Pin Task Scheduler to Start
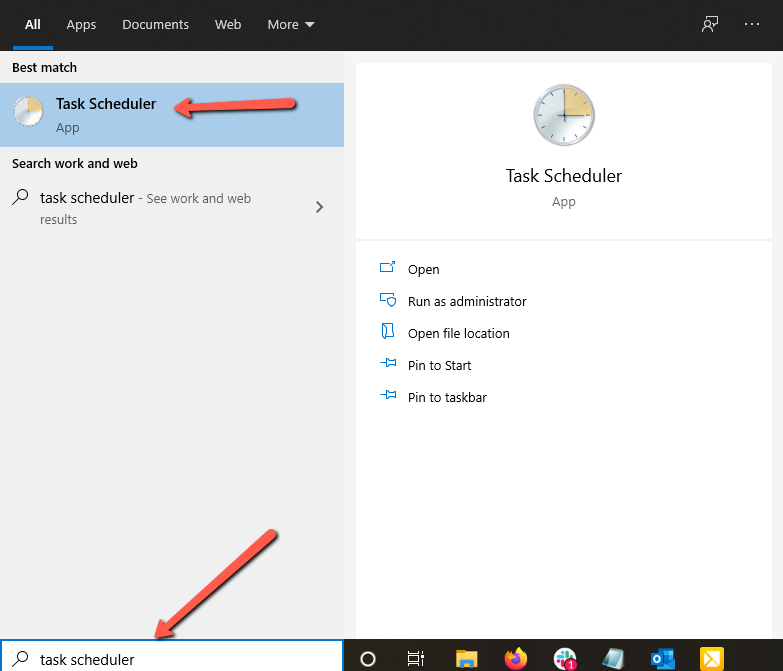783x671 pixels. pos(439,365)
